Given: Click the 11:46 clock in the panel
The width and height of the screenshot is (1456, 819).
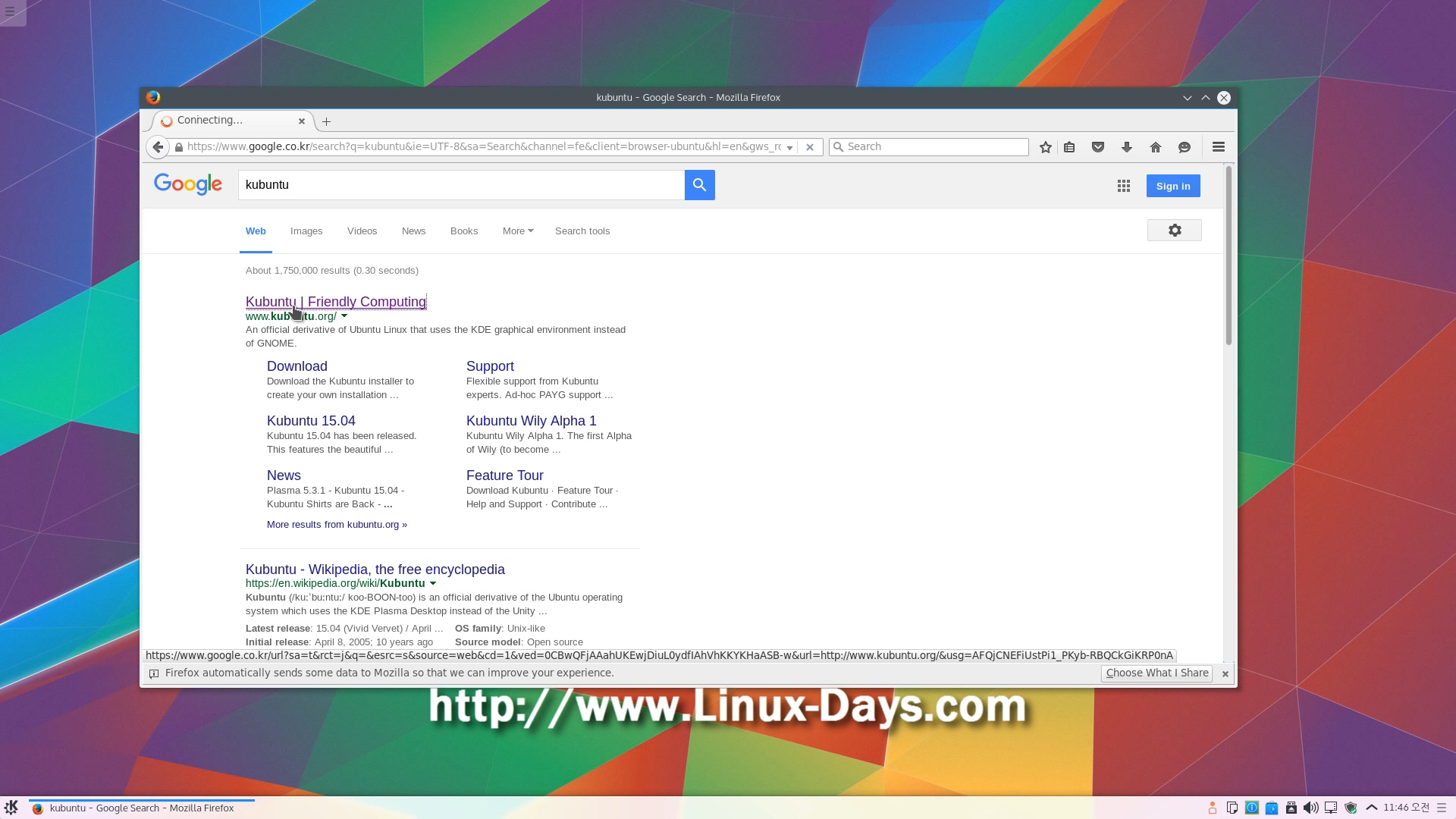Looking at the screenshot, I should [x=1406, y=808].
